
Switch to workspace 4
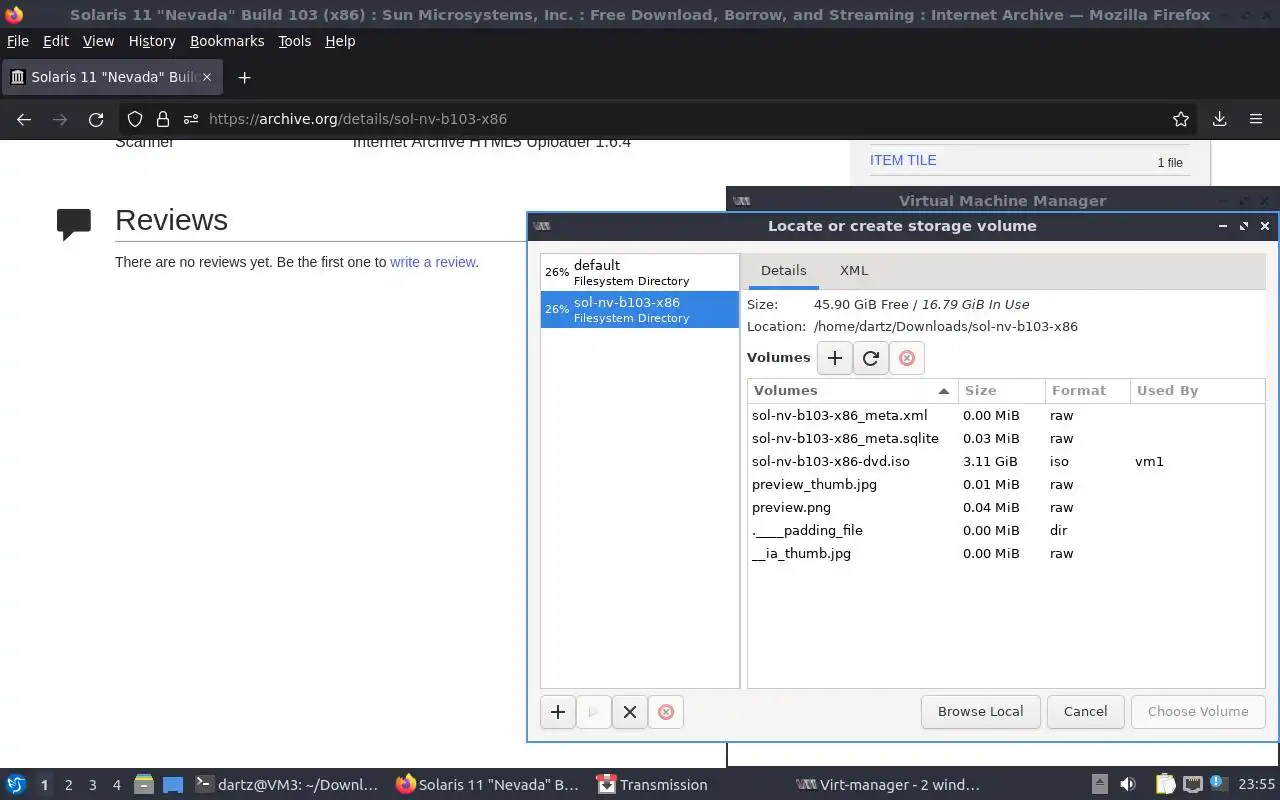click(x=116, y=785)
